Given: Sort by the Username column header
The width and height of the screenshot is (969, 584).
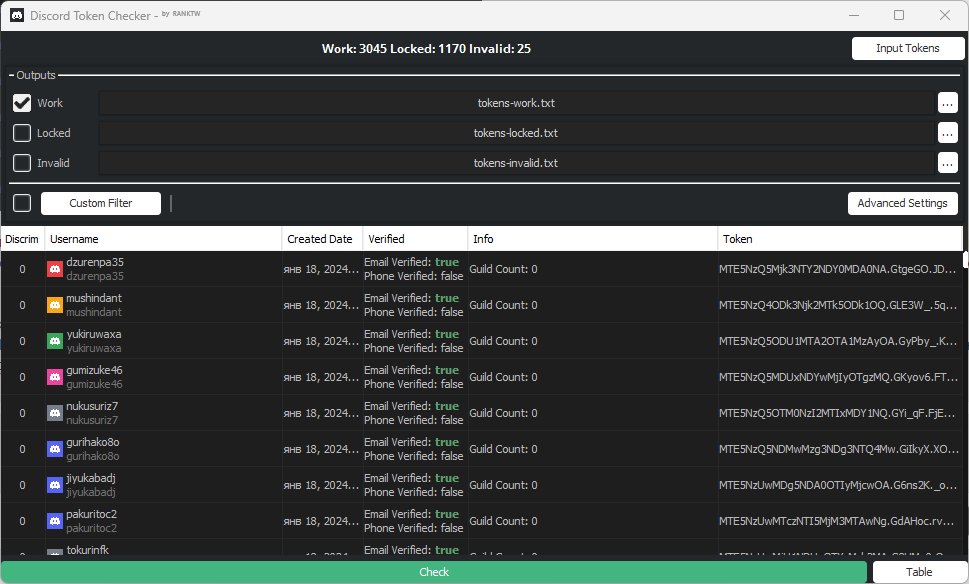Looking at the screenshot, I should tap(163, 239).
